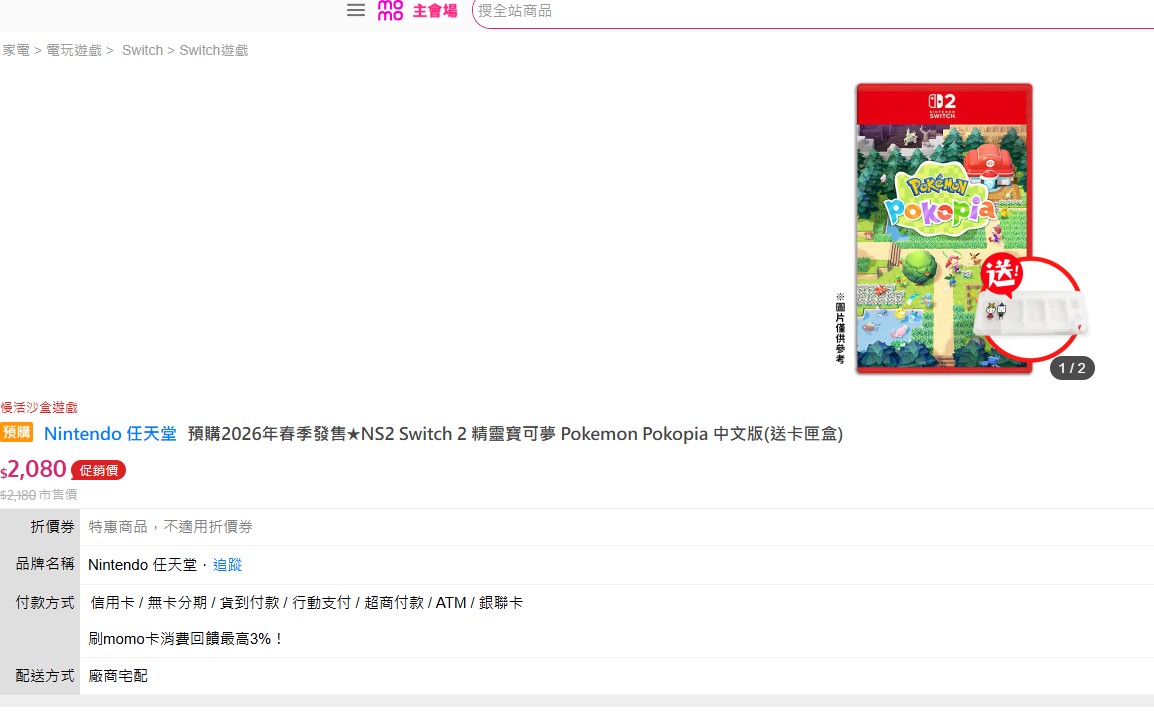
Task: Click the momo logo
Action: point(390,11)
